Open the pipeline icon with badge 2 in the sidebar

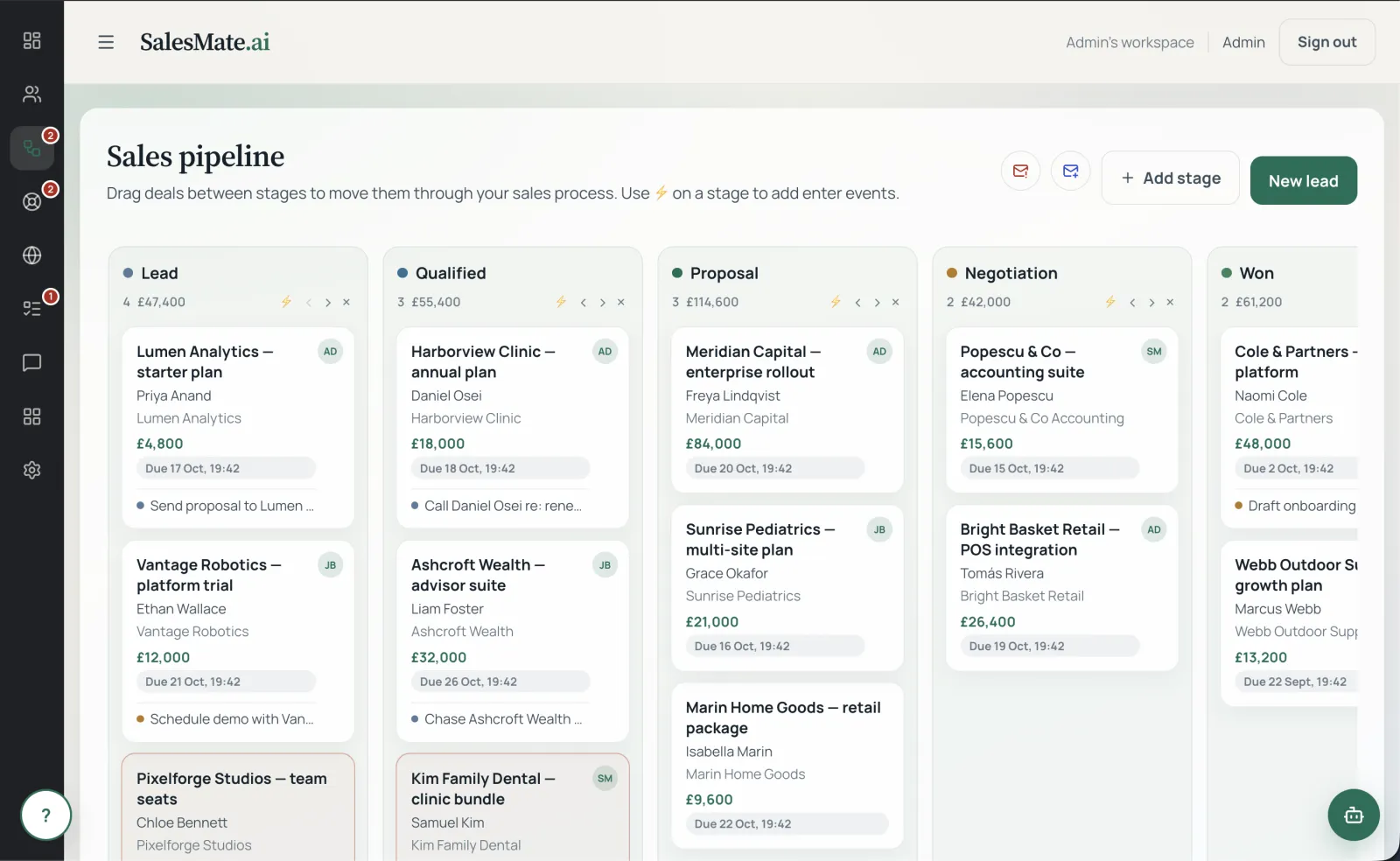point(31,148)
